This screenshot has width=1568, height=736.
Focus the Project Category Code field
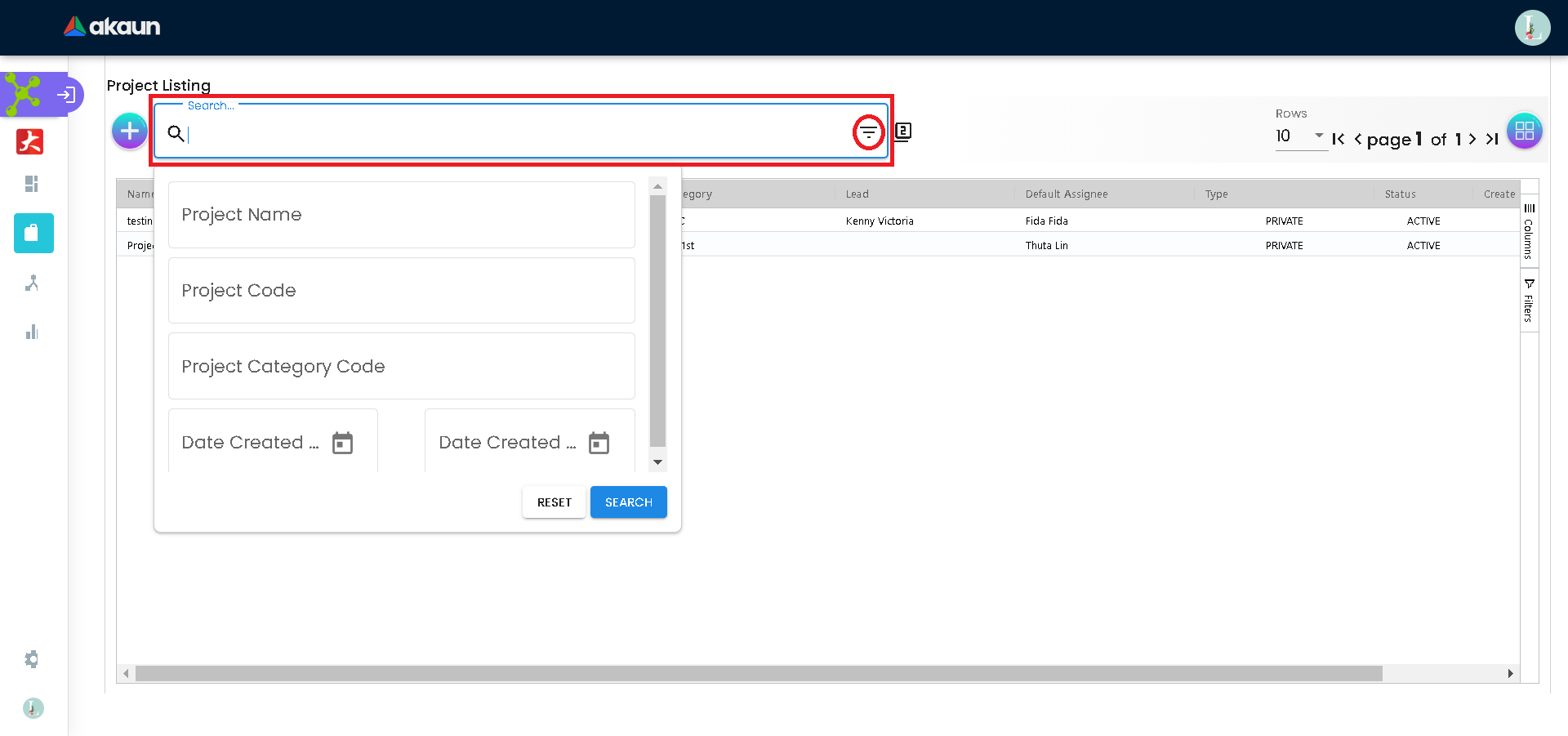tap(402, 366)
